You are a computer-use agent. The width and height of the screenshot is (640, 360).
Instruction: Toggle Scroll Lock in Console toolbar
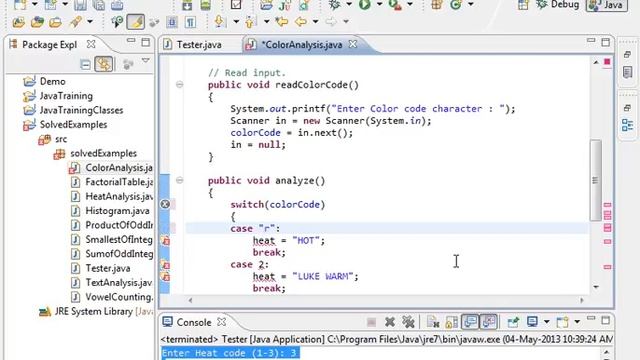(451, 322)
